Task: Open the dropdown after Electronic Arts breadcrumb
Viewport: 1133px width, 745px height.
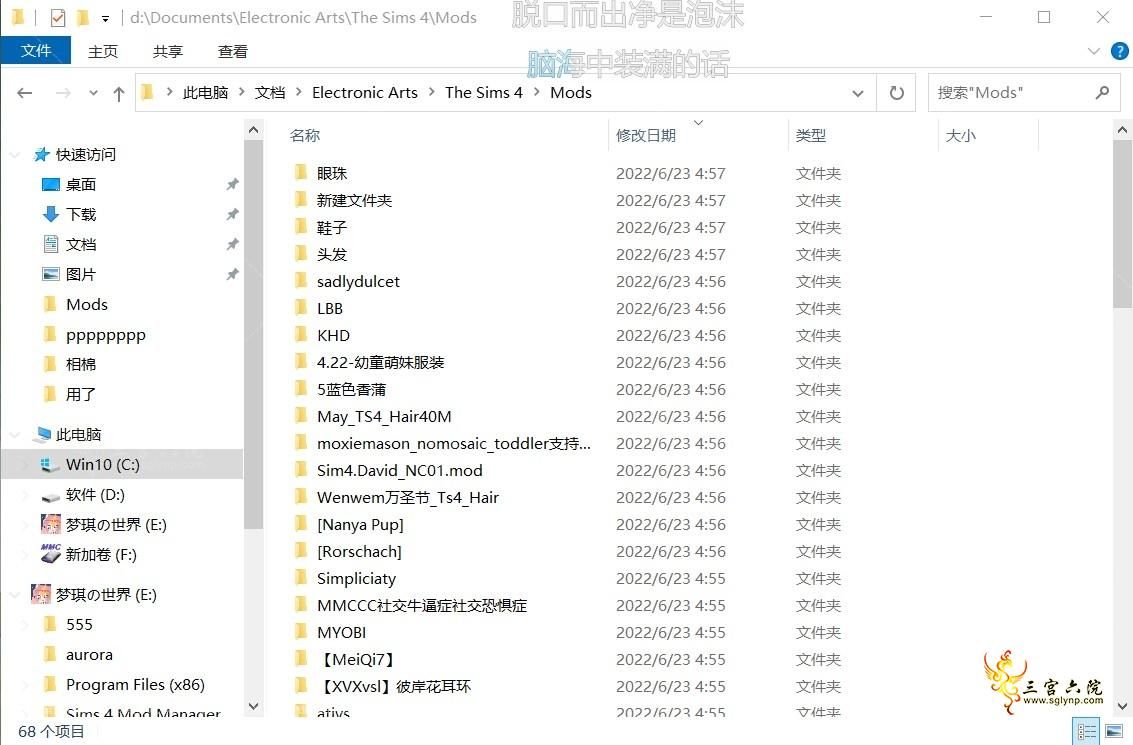Action: click(x=431, y=92)
